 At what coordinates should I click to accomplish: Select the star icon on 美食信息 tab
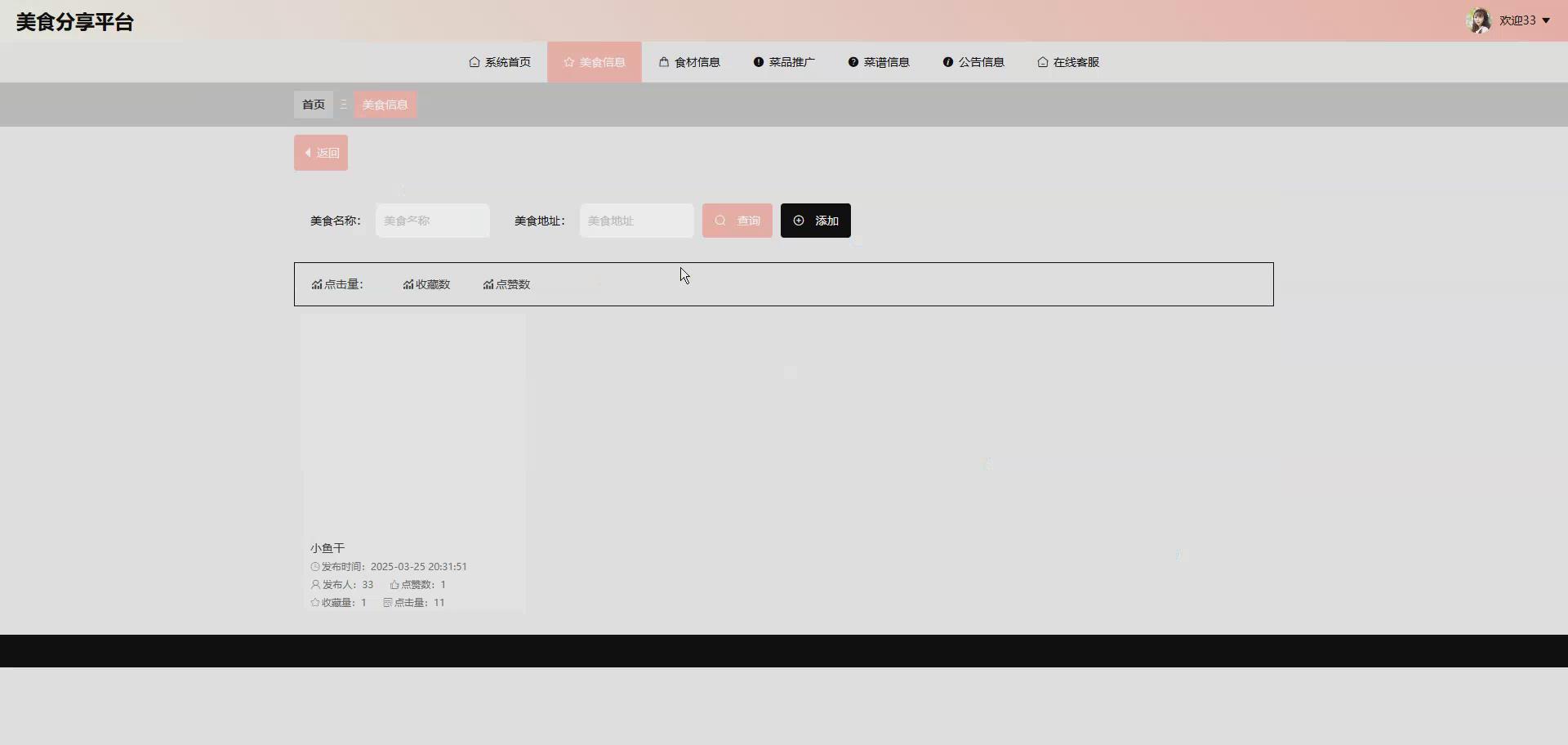(568, 61)
